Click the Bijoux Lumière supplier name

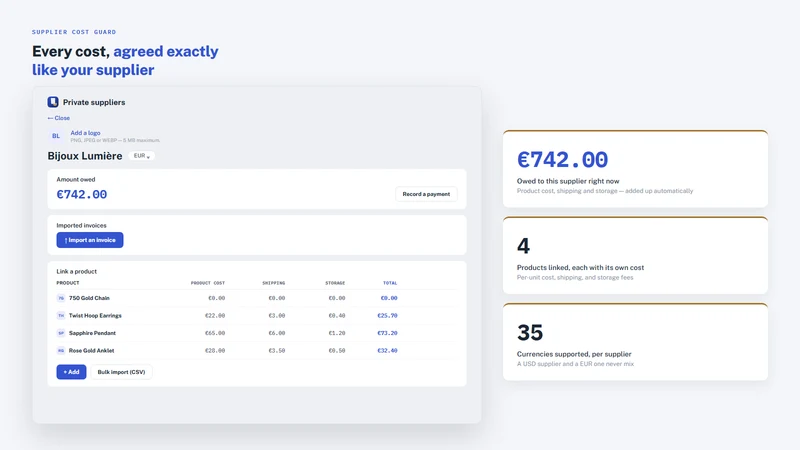pos(85,156)
